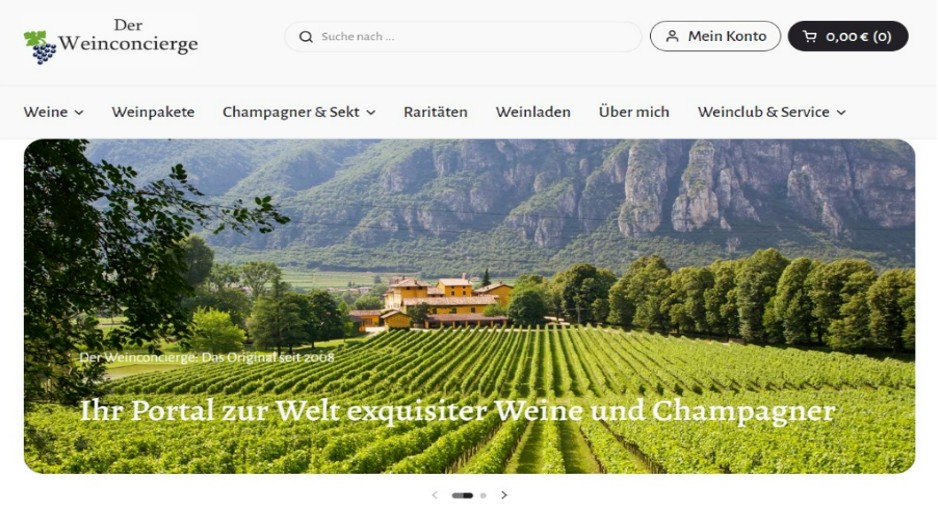Expand the Champagner & Sekt chevron
Image resolution: width=938 pixels, height=511 pixels.
371,112
